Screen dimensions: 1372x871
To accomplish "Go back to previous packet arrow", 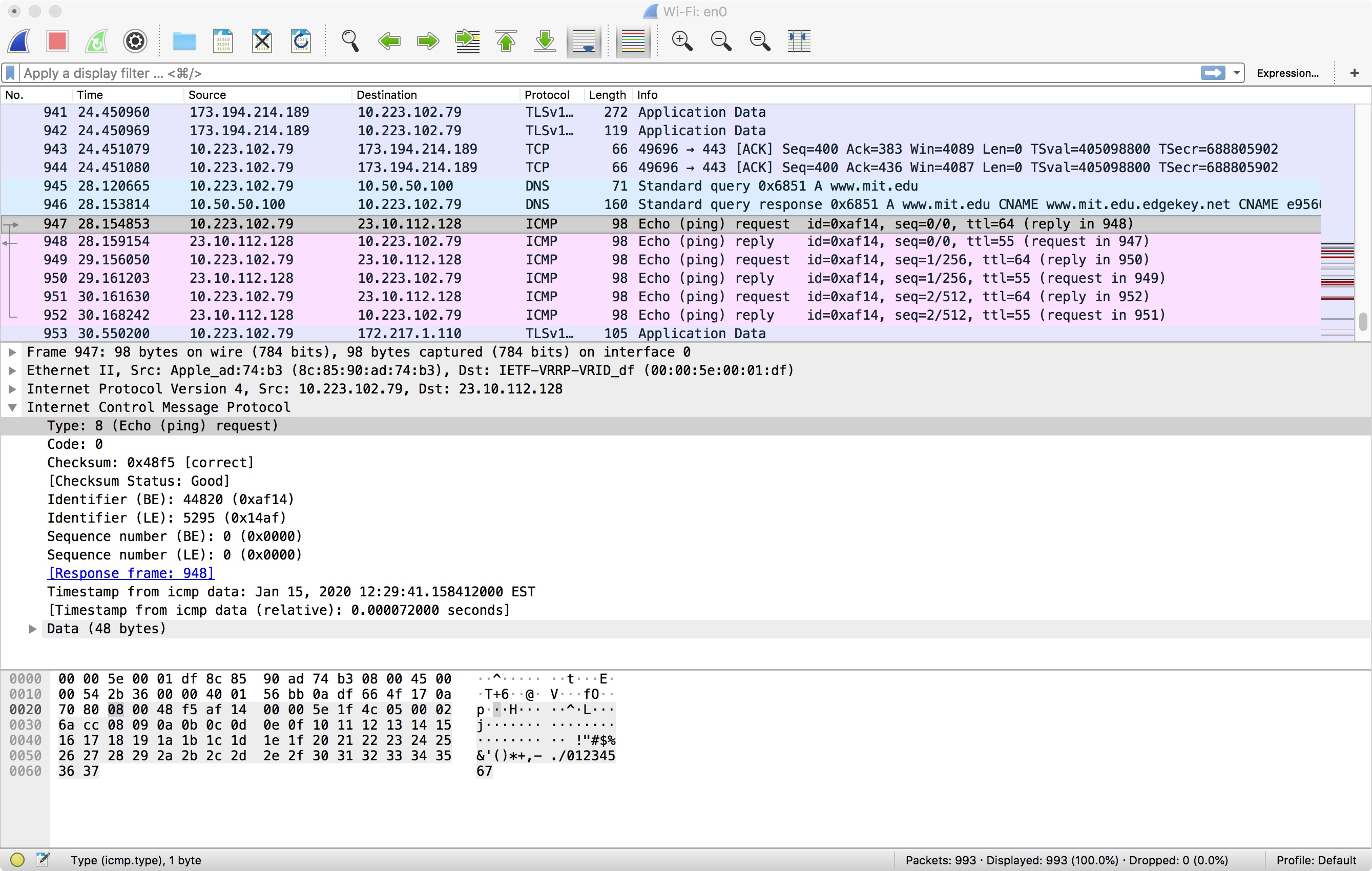I will 389,41.
